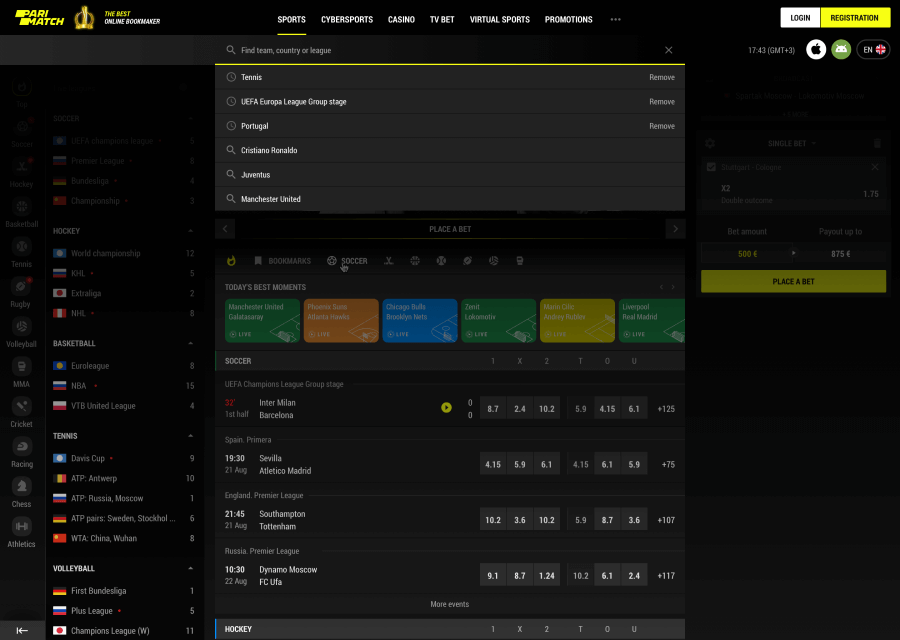Image resolution: width=900 pixels, height=640 pixels.
Task: Collapse the BASKETBALL section in sidebar
Action: [x=191, y=343]
